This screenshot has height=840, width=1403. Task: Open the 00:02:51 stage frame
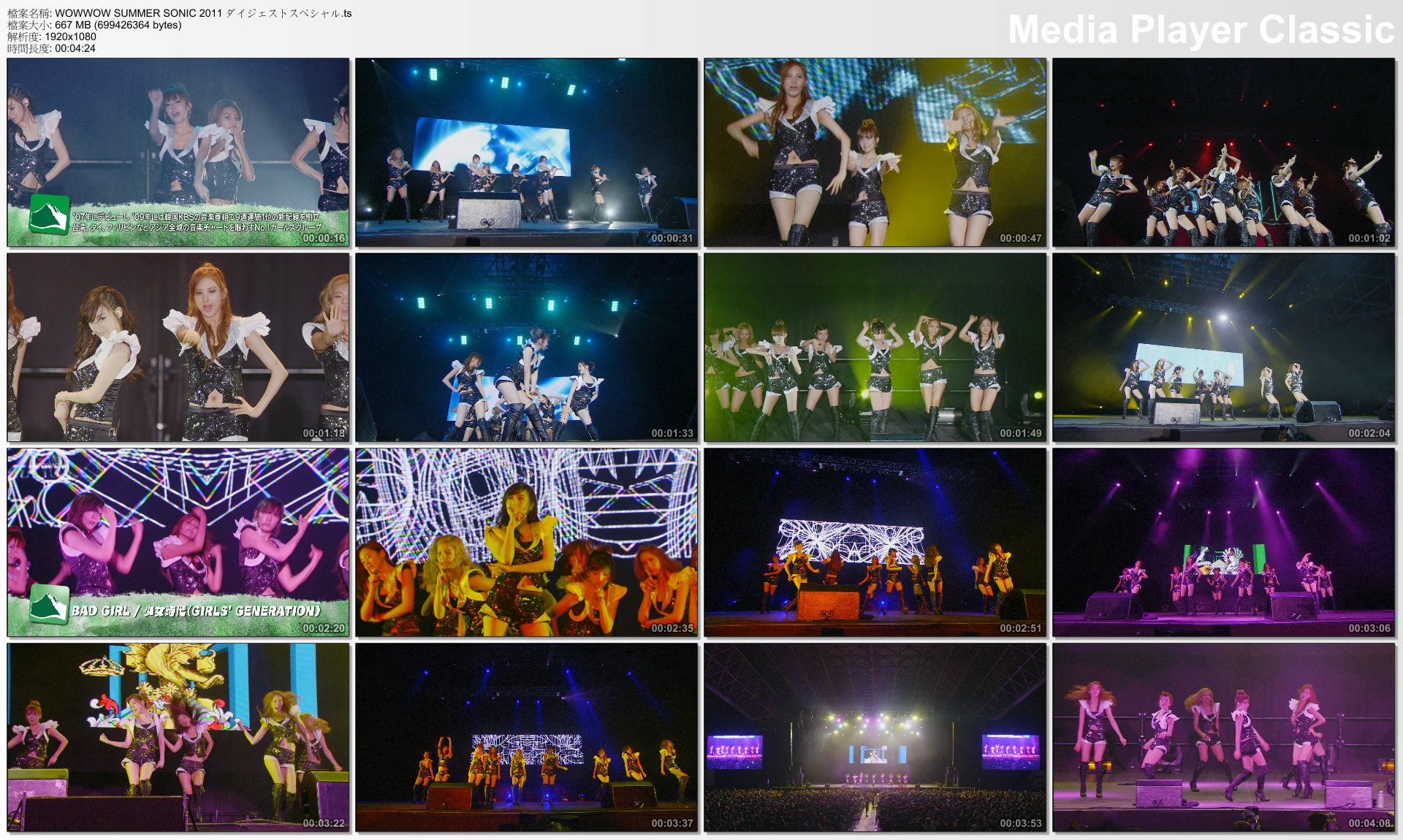875,542
